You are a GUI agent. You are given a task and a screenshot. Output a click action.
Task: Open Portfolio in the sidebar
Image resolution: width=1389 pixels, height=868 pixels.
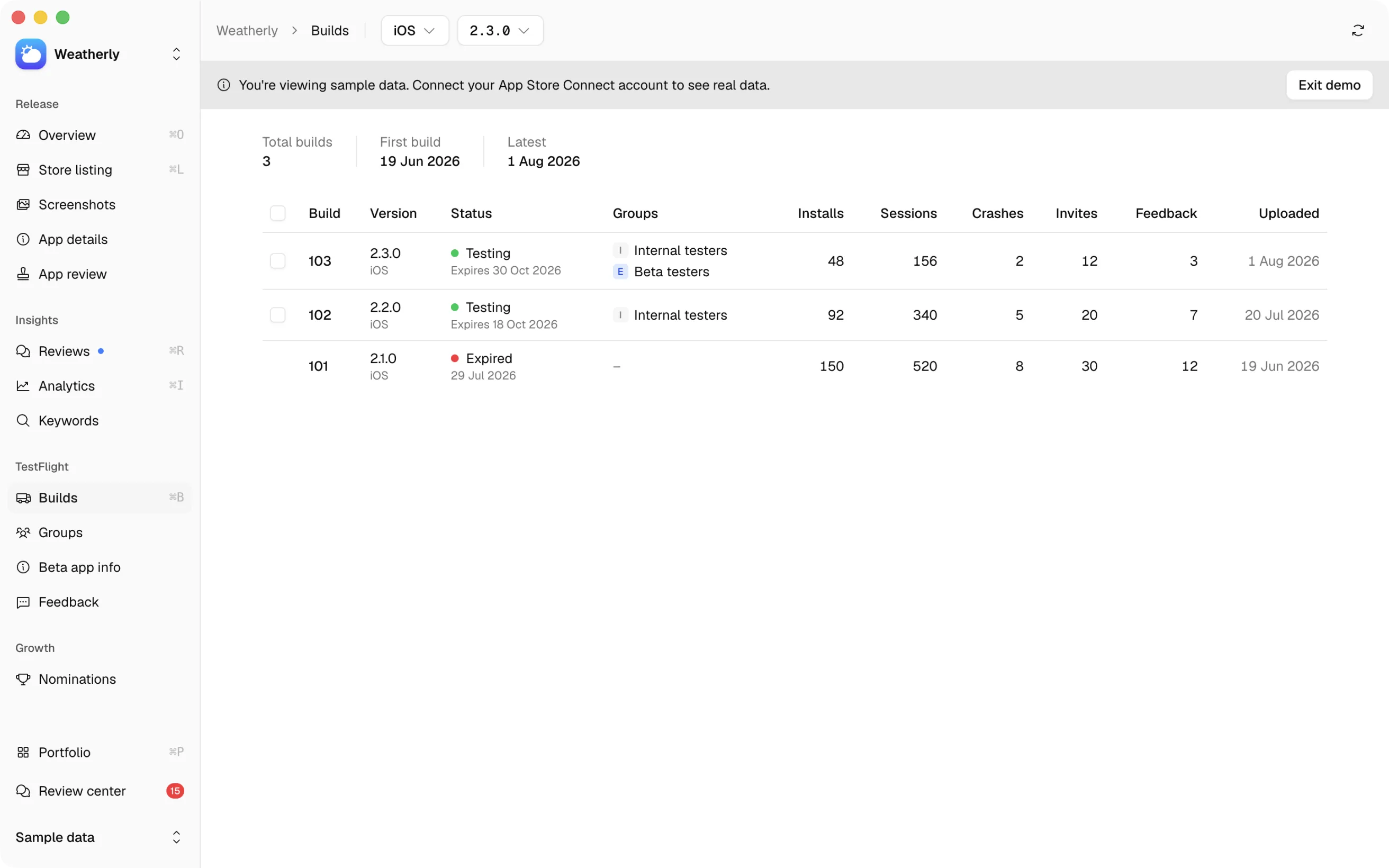tap(100, 752)
